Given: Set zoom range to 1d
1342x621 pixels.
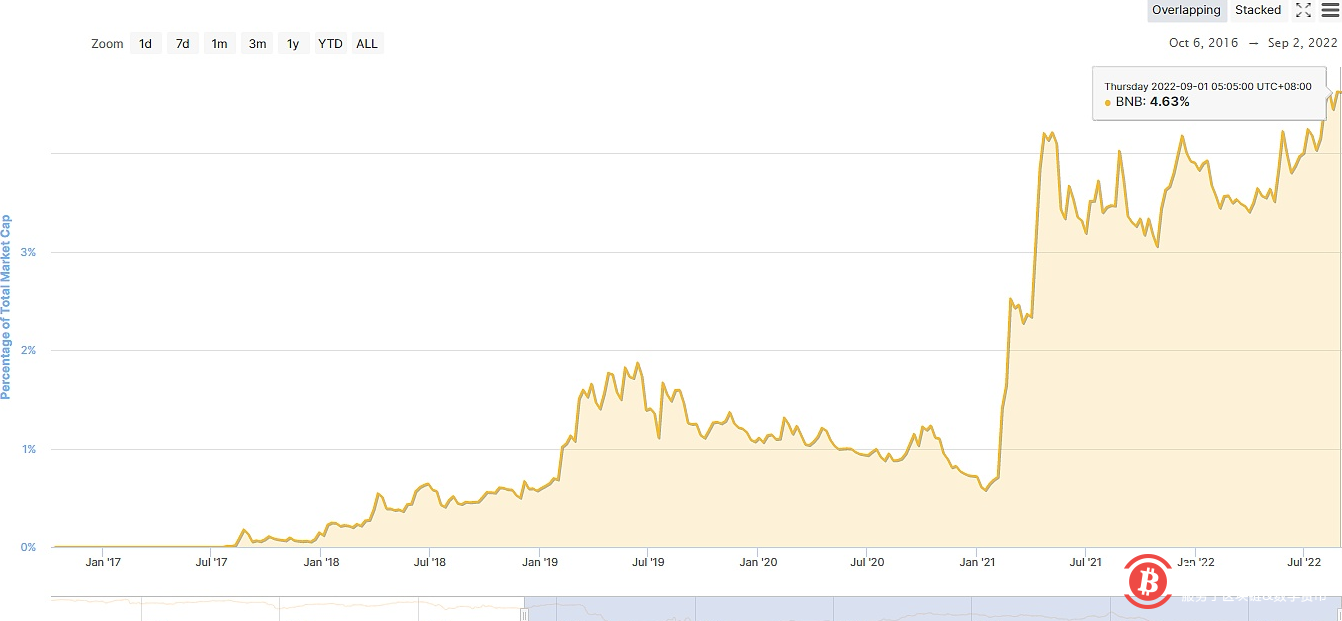Looking at the screenshot, I should click(145, 43).
